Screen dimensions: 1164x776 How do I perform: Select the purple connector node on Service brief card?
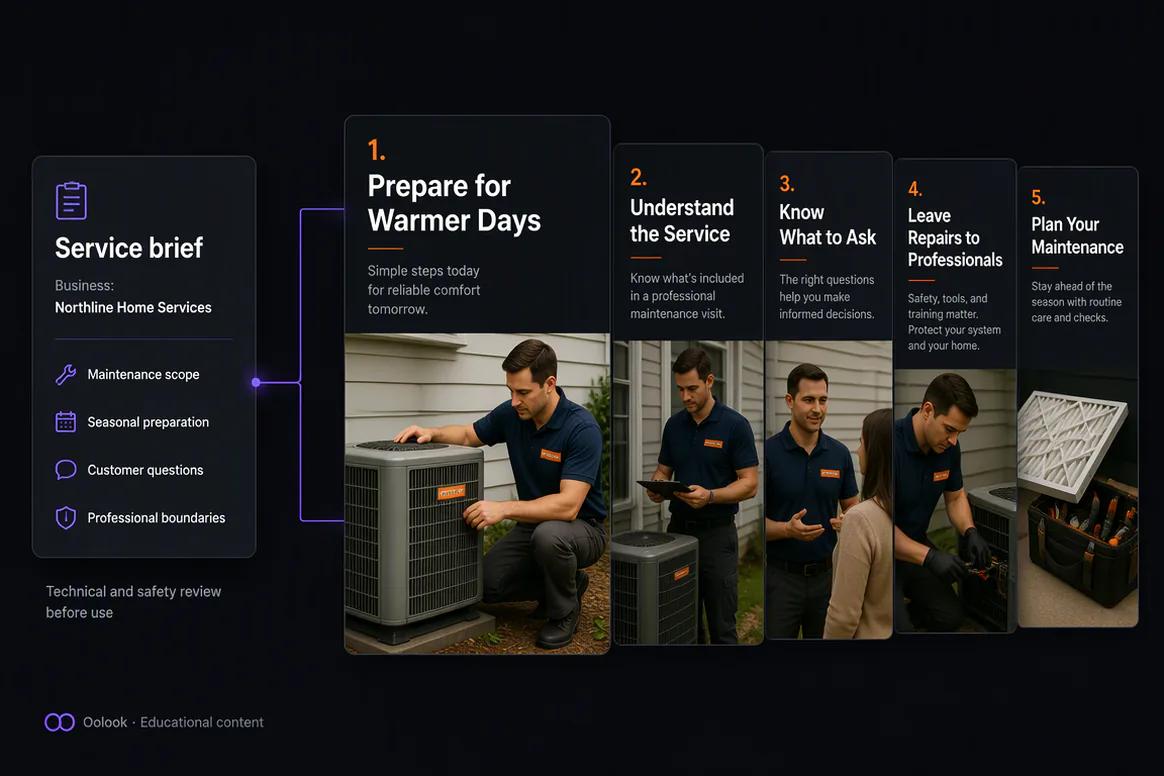(x=256, y=382)
